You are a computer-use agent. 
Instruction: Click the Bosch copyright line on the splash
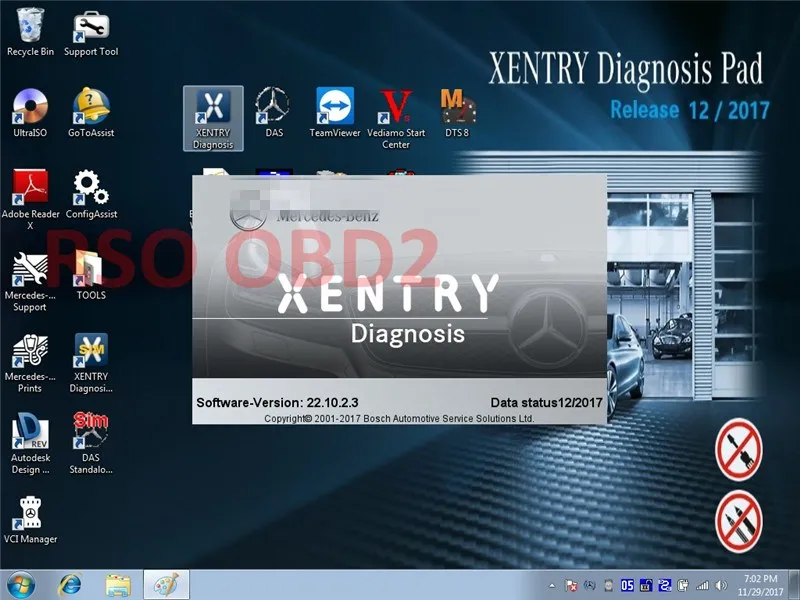(399, 418)
